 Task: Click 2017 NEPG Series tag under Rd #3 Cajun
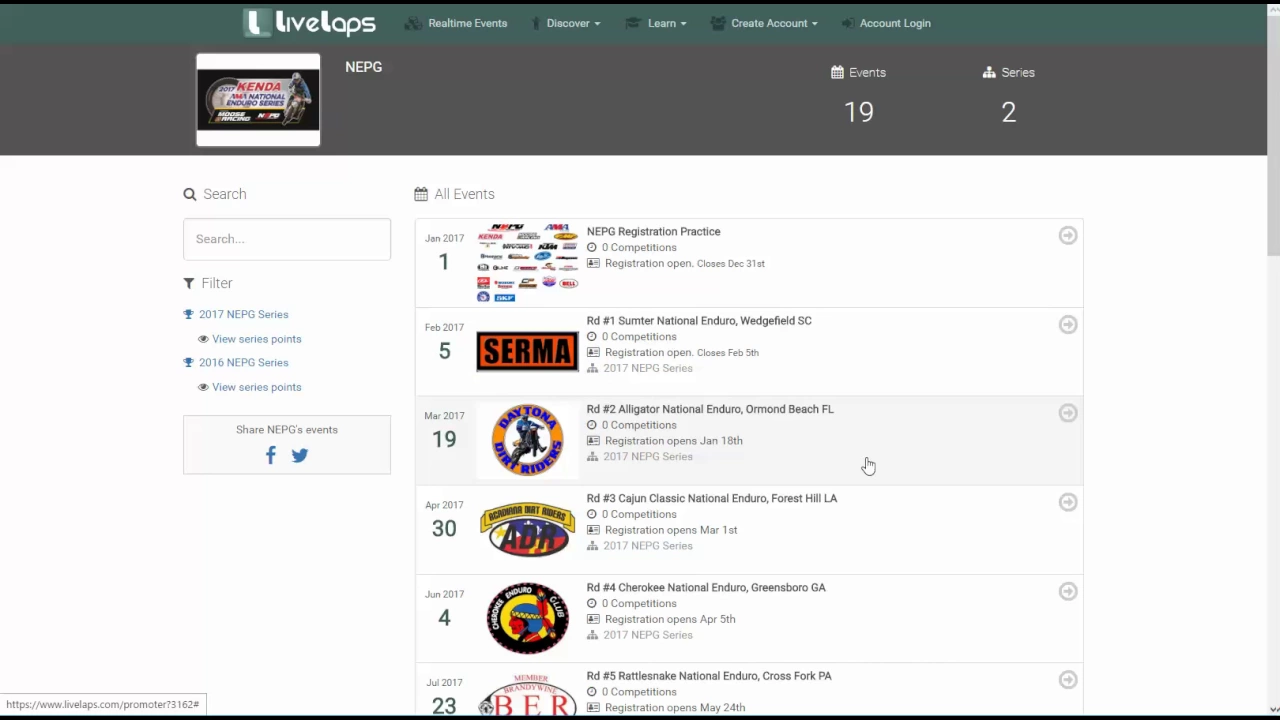647,546
